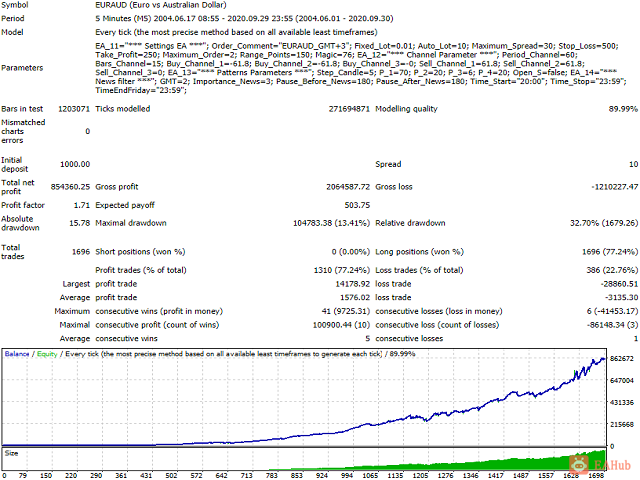Screen dimensions: 640x480
Task: Click the Parameters label
Action: click(22, 68)
